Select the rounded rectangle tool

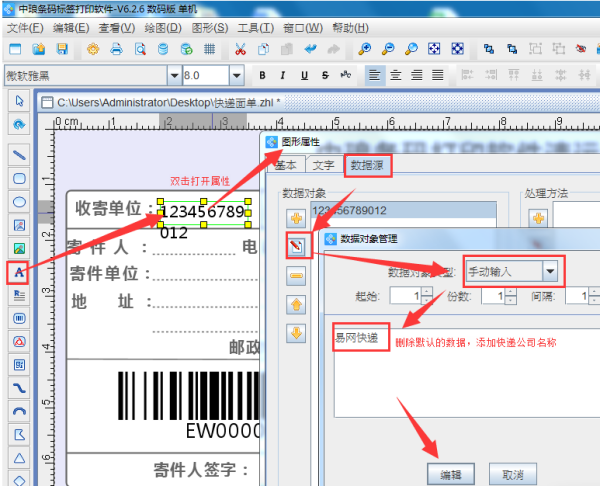[19, 178]
